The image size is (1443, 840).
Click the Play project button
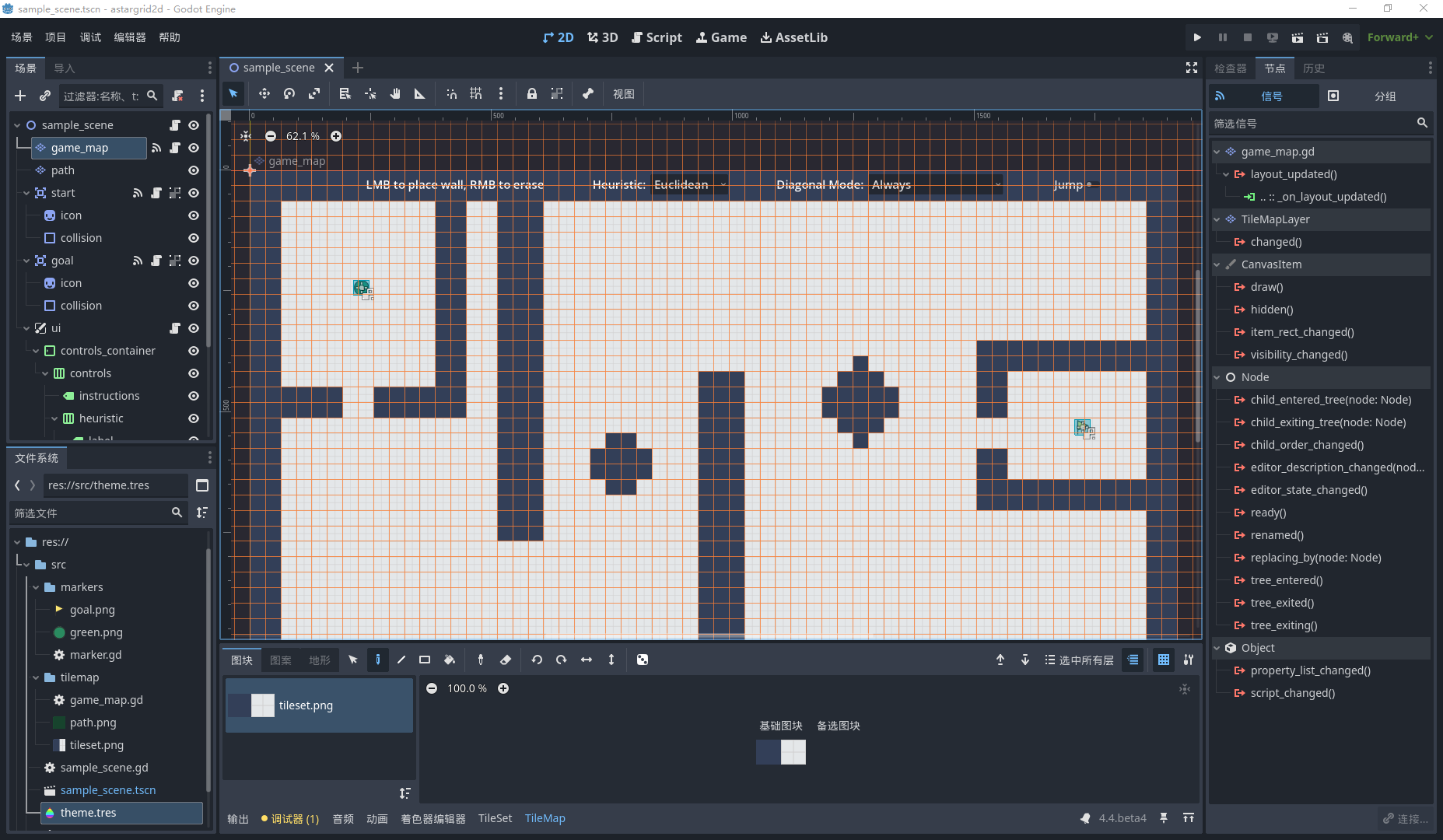click(1197, 37)
